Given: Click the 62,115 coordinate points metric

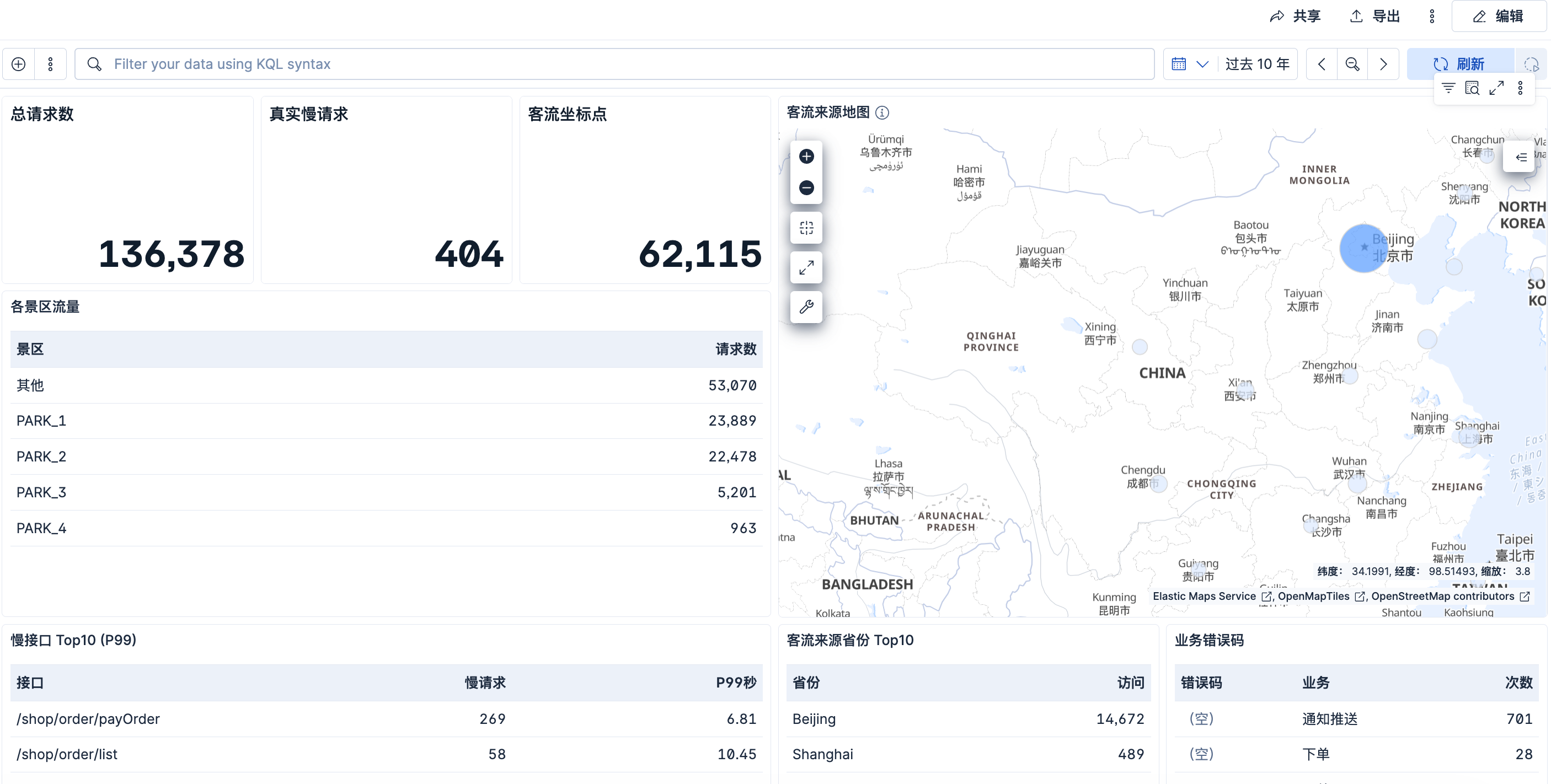Looking at the screenshot, I should click(700, 254).
